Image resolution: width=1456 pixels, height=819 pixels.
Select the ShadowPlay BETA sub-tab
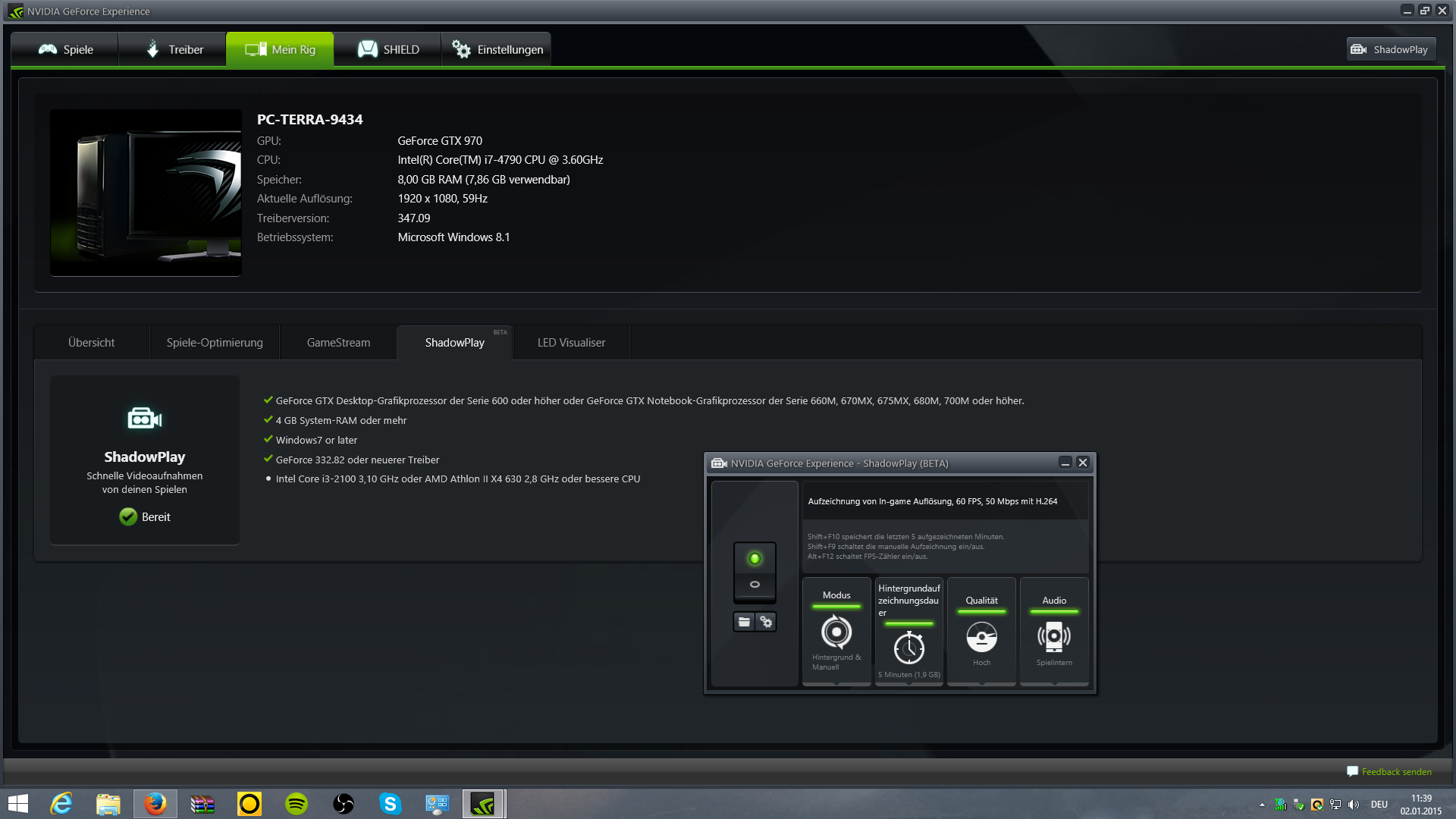point(455,343)
